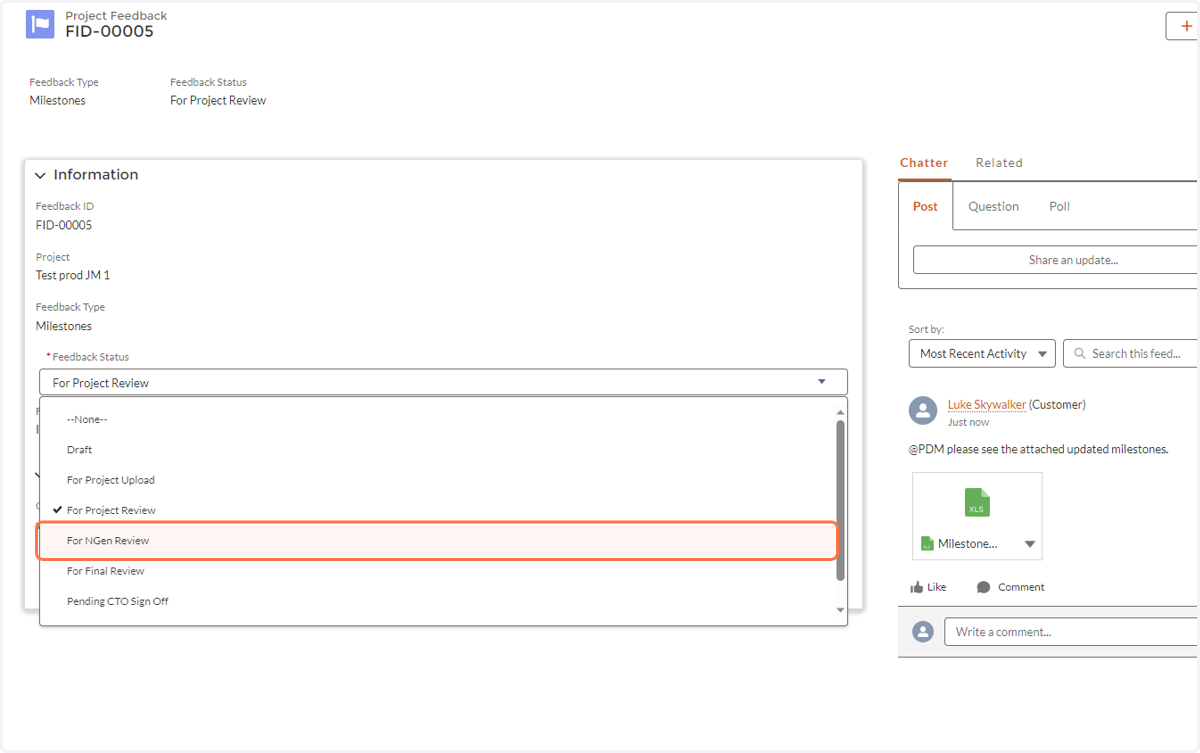Click the commenter avatar icon
Screen dimensions: 1200x753
[923, 632]
